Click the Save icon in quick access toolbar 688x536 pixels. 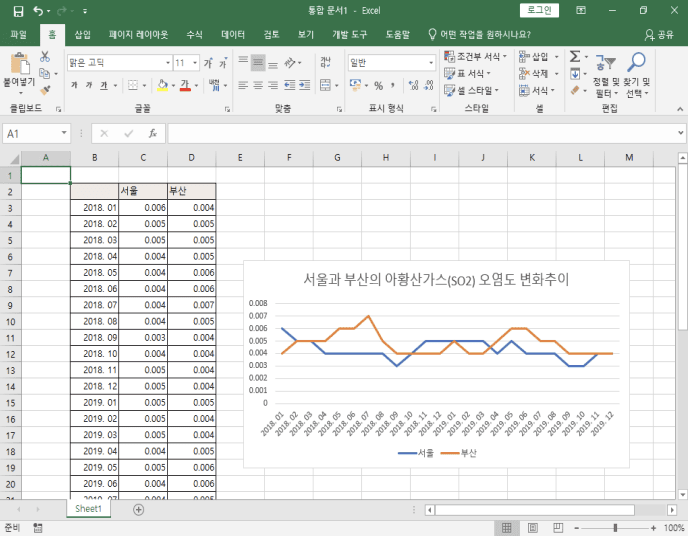click(x=17, y=11)
